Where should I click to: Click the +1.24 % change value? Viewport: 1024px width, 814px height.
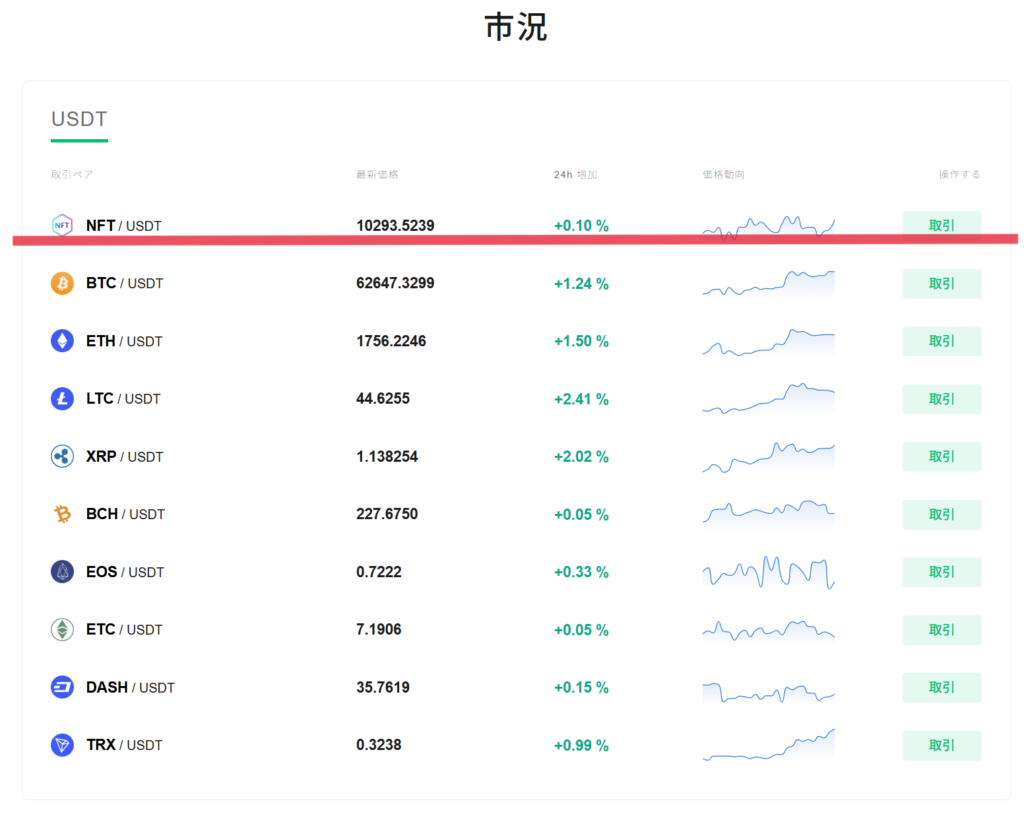[x=581, y=284]
